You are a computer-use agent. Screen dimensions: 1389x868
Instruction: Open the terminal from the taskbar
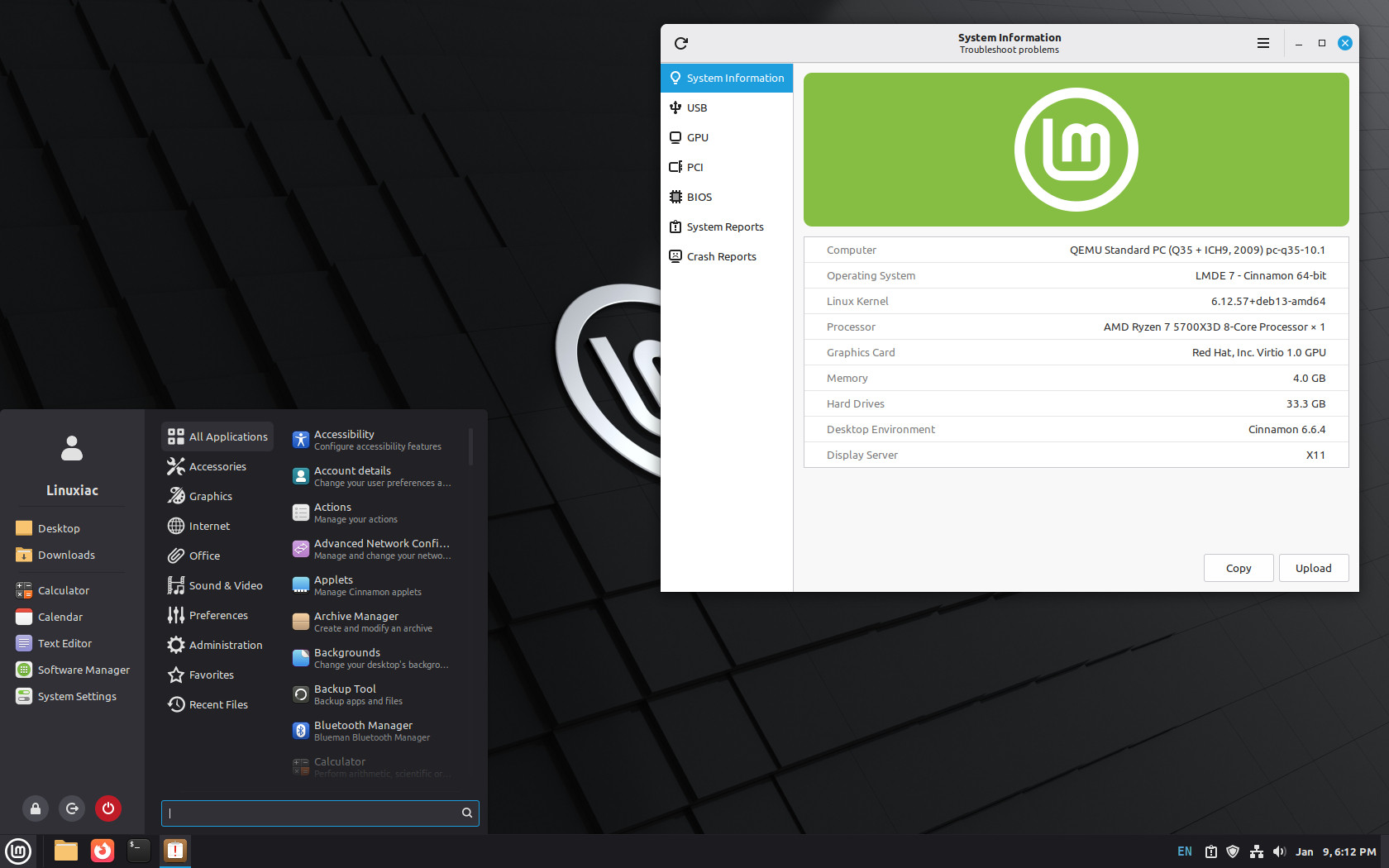click(x=138, y=850)
